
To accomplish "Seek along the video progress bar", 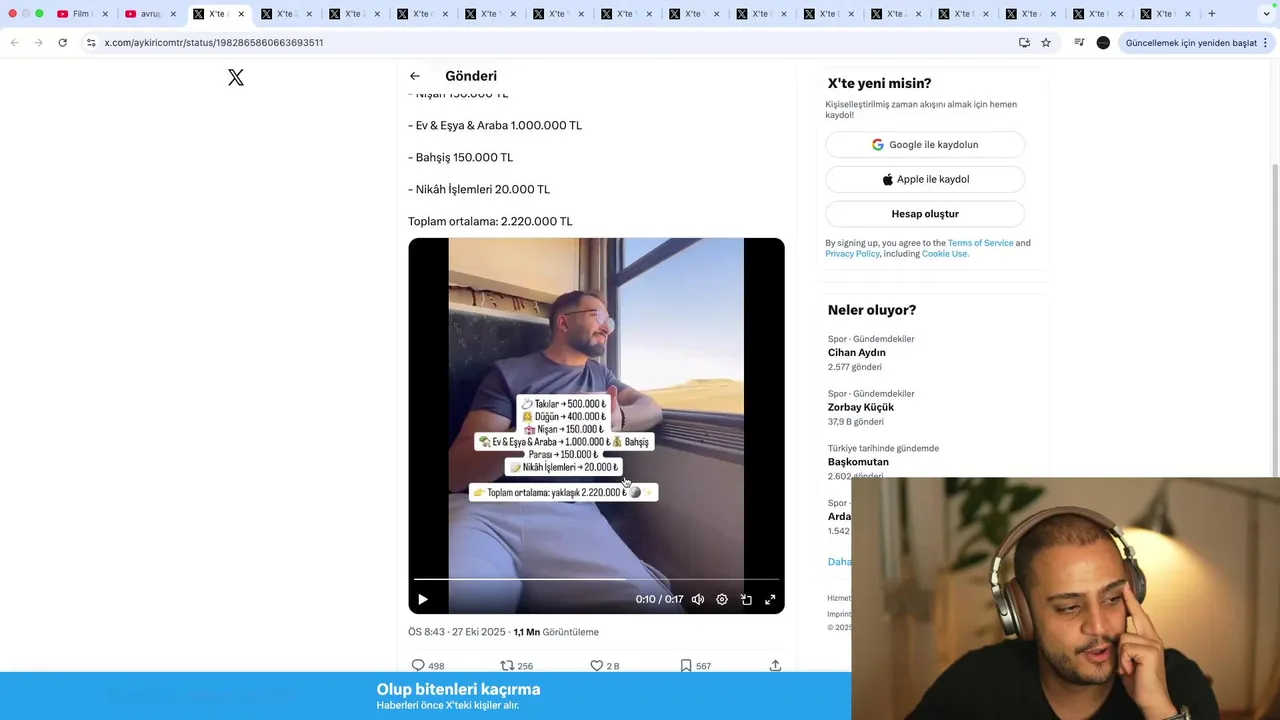I will coord(596,579).
